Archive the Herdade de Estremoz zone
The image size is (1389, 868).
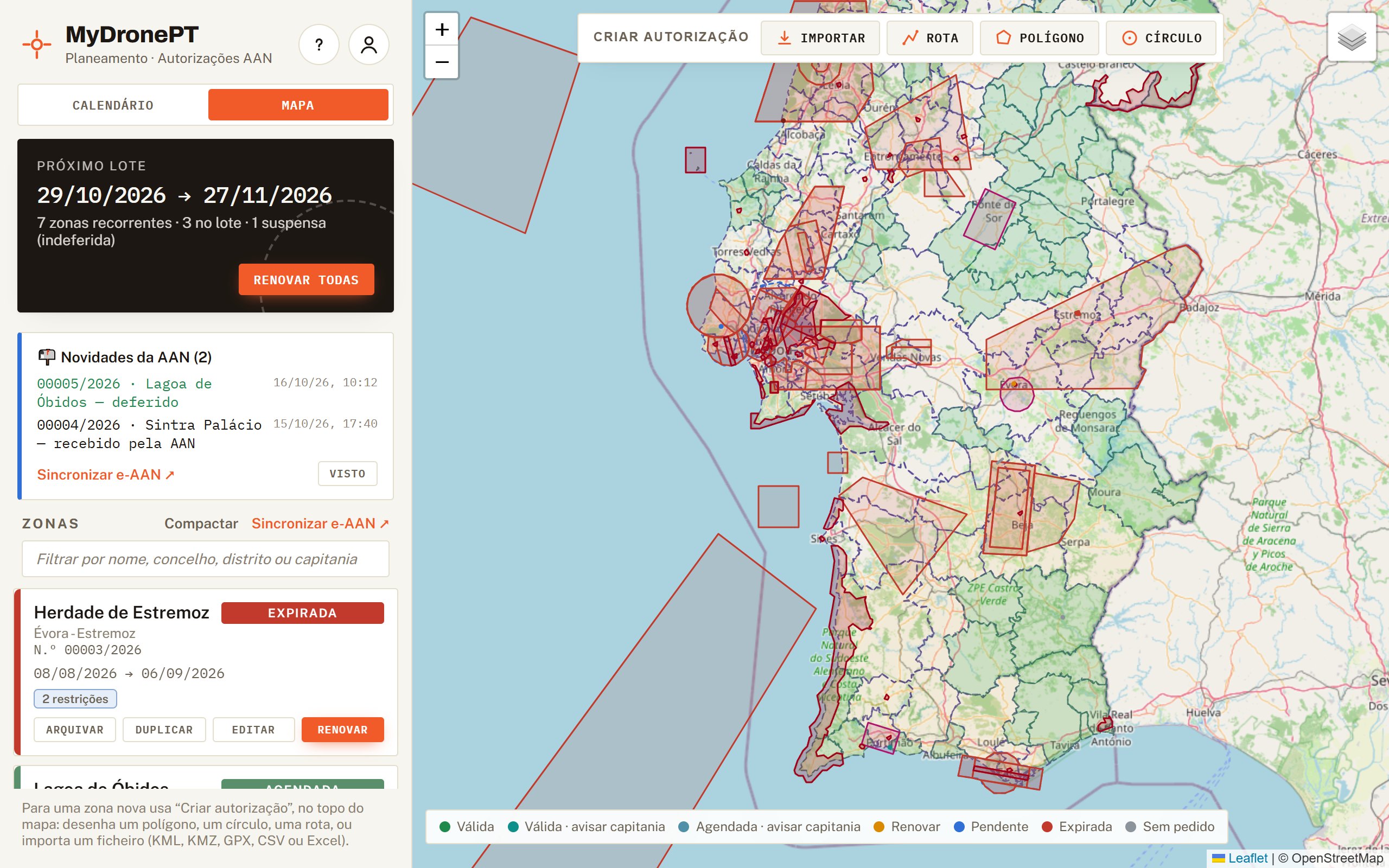tap(75, 730)
